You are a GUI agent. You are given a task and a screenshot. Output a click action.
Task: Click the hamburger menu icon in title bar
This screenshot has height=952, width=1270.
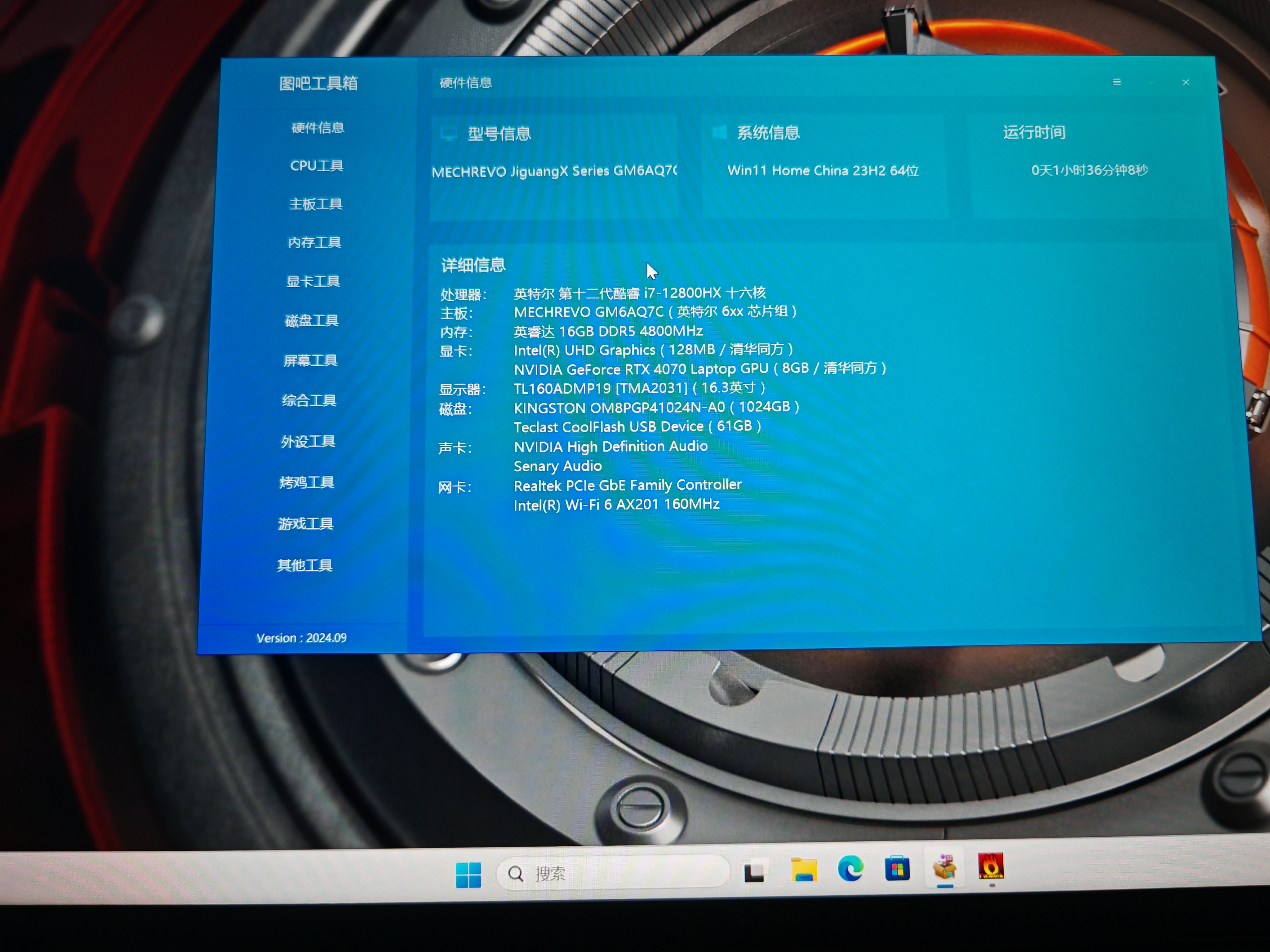click(1117, 82)
